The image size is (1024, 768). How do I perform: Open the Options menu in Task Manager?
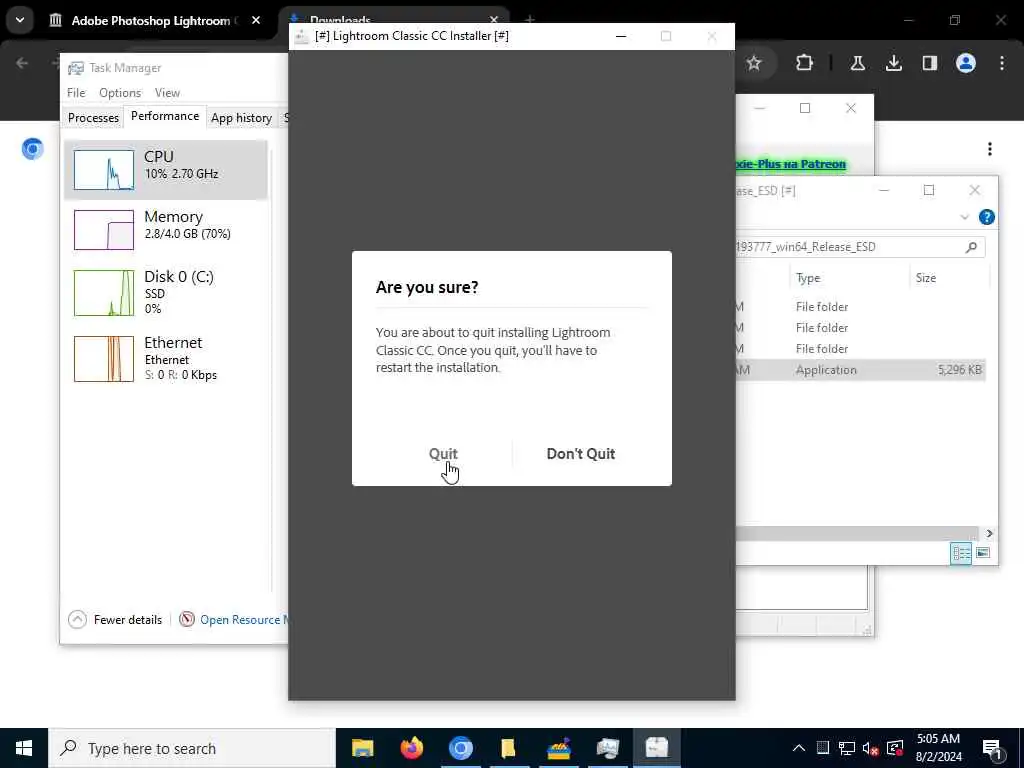(x=120, y=93)
